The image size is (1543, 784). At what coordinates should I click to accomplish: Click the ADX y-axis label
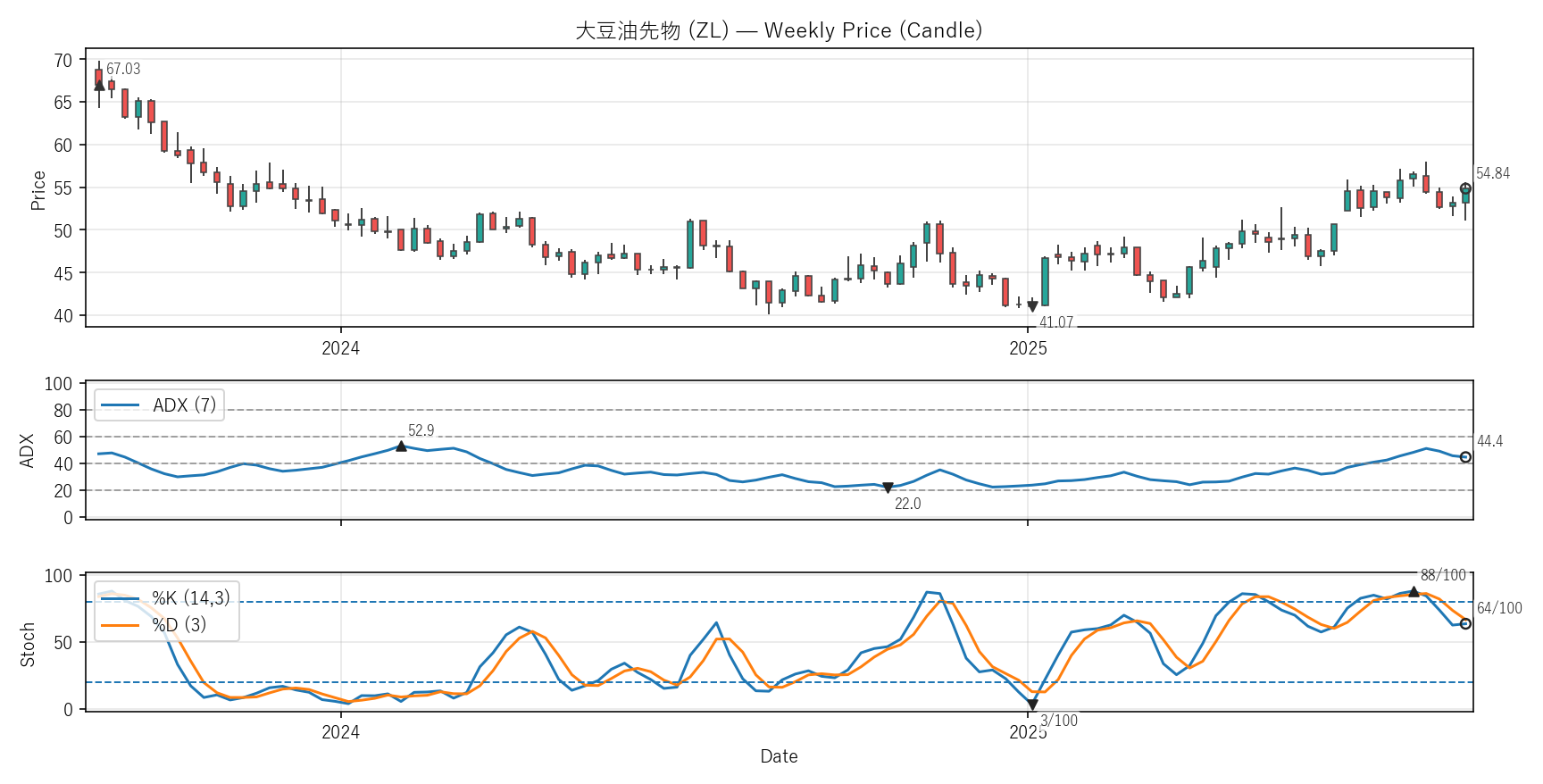27,451
